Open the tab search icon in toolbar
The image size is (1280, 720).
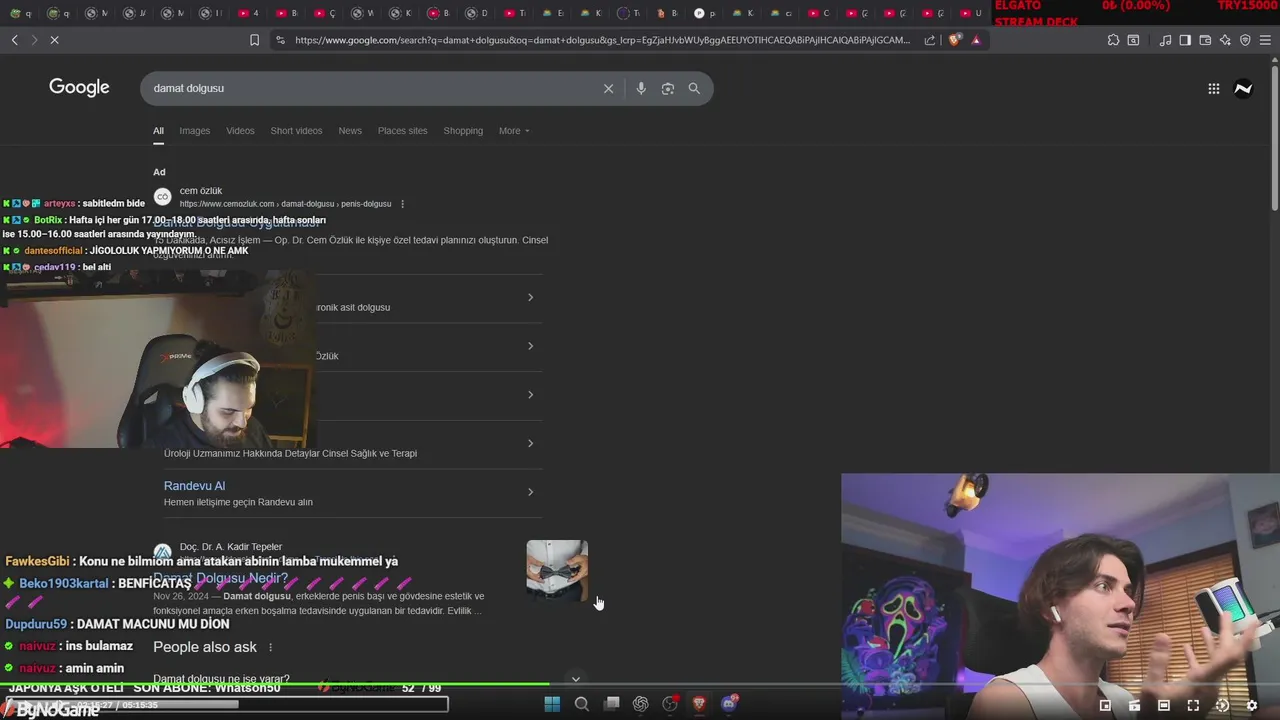(1133, 40)
